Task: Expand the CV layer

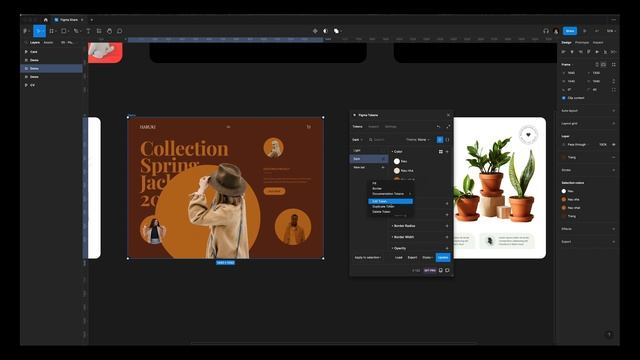Action: [x=26, y=85]
